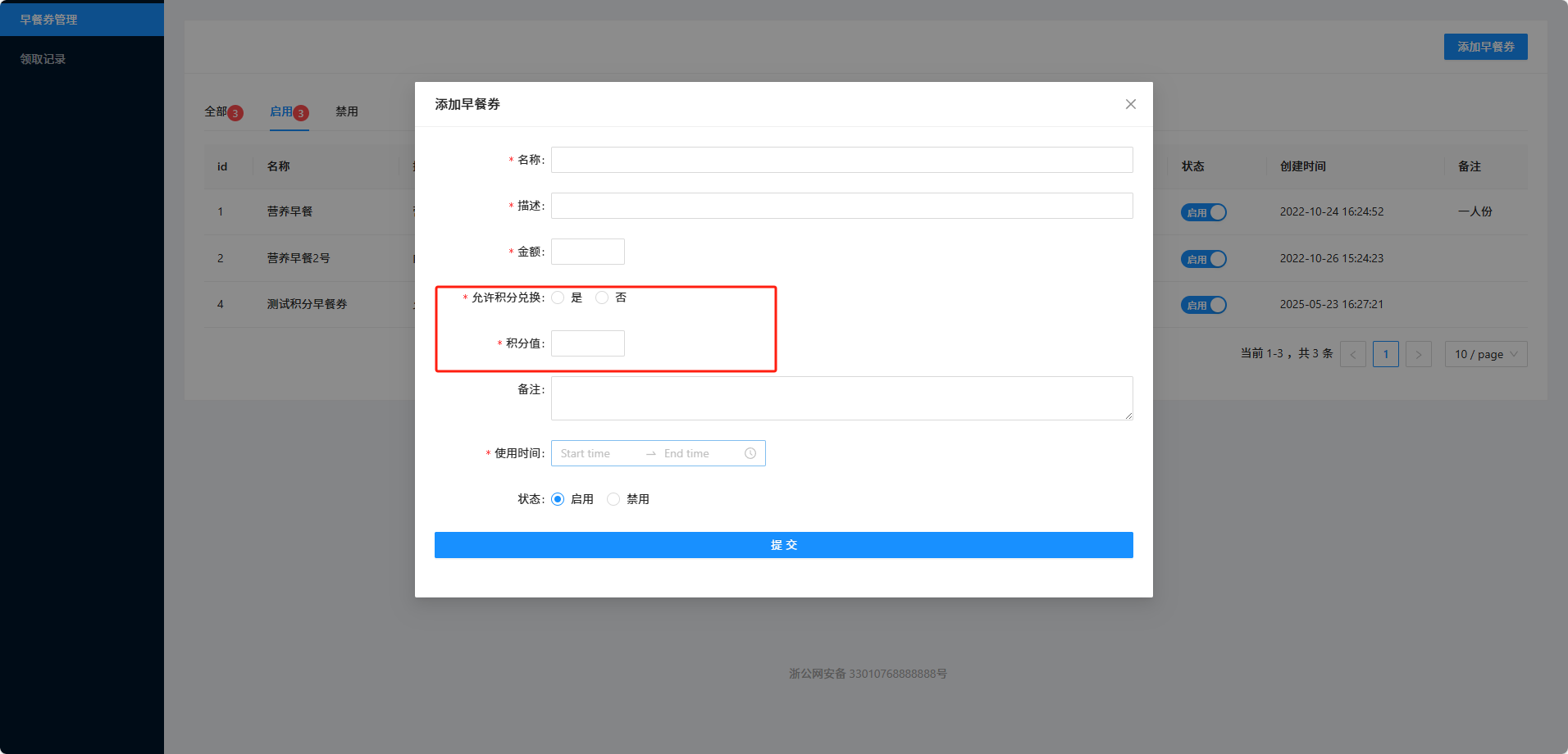Click the previous page arrow
Image resolution: width=1568 pixels, height=754 pixels.
[1353, 354]
